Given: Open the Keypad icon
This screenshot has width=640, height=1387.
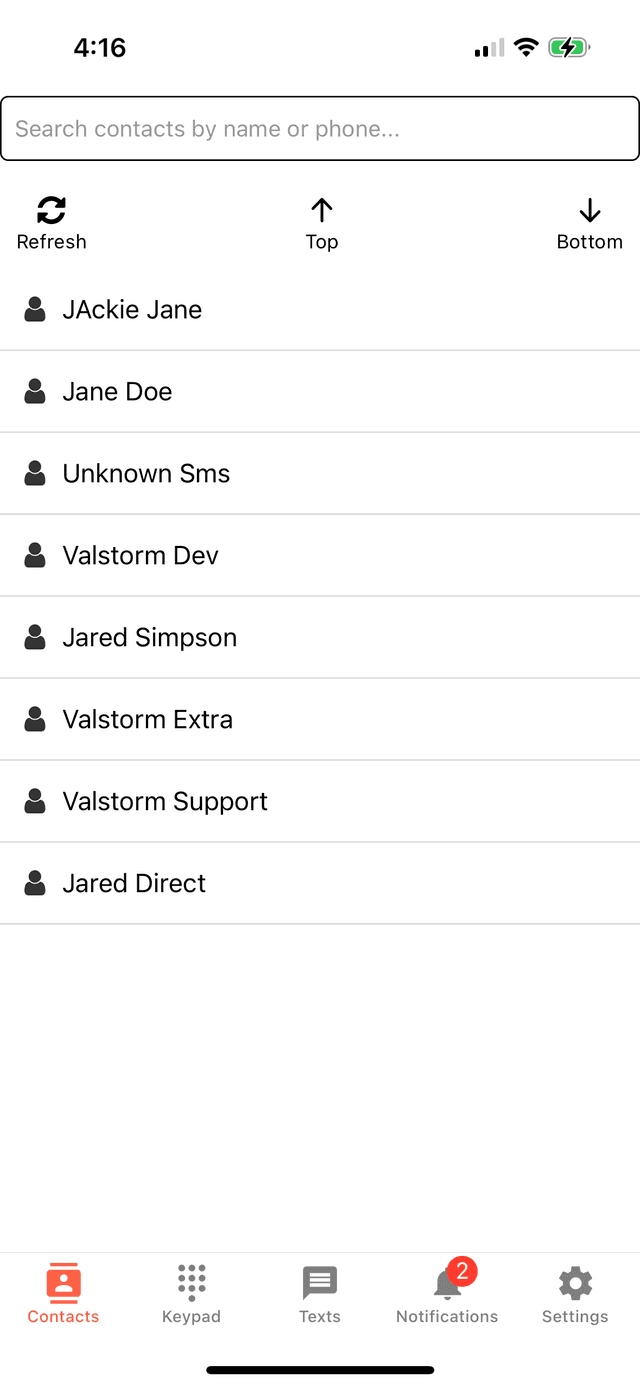Looking at the screenshot, I should click(191, 1282).
